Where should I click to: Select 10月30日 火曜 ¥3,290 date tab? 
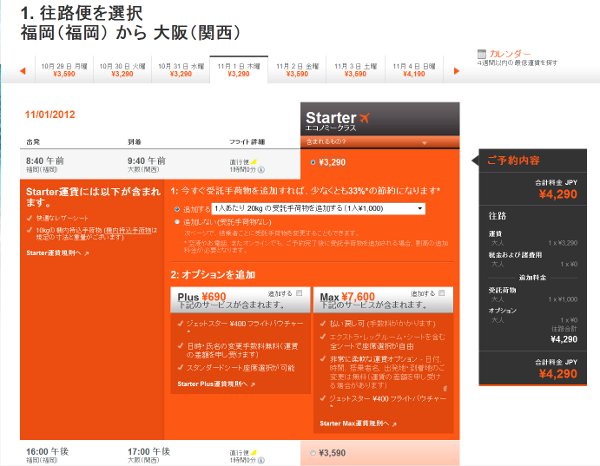[122, 70]
